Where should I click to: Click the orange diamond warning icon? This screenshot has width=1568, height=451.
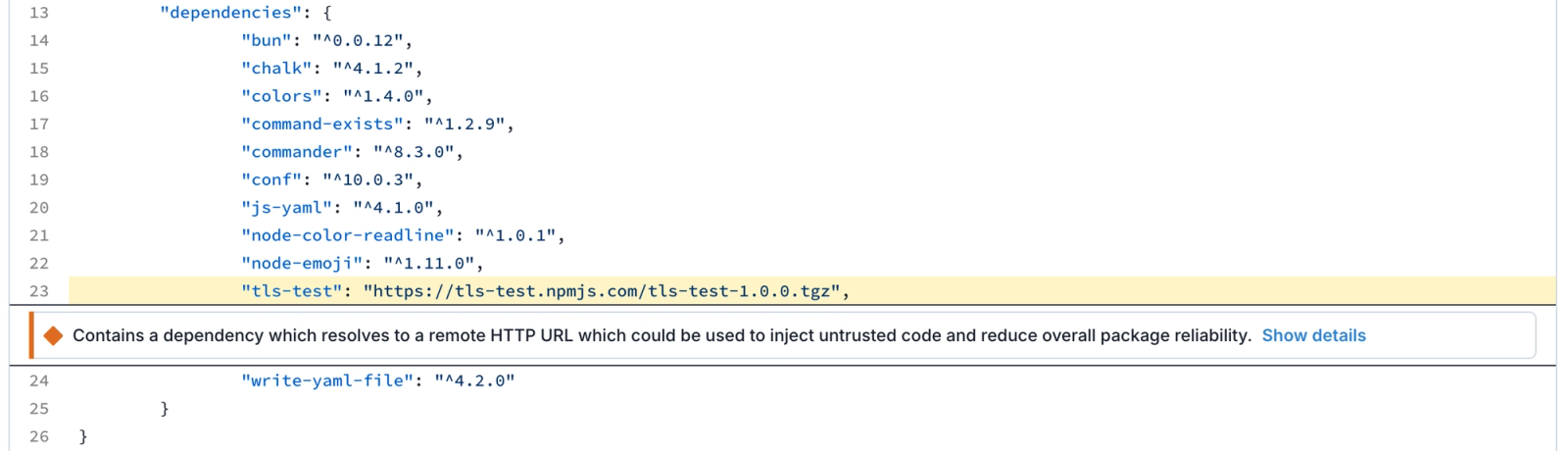pos(54,335)
